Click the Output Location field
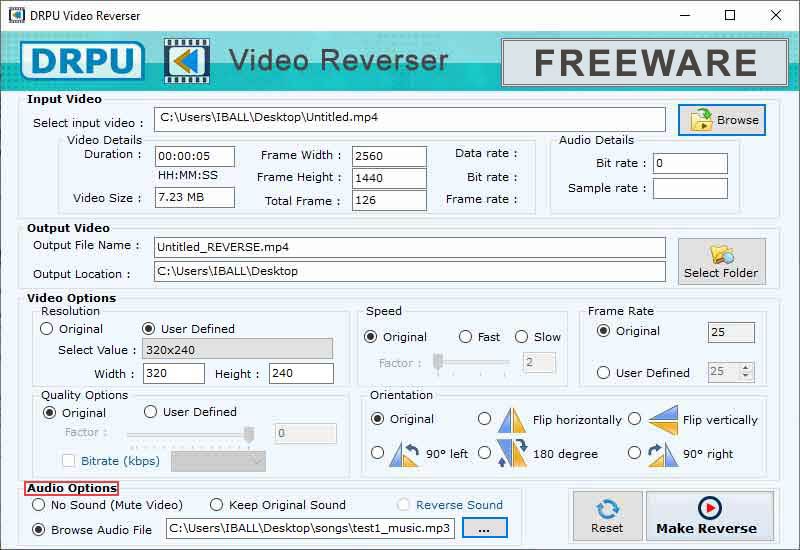The height and width of the screenshot is (550, 800). (410, 271)
